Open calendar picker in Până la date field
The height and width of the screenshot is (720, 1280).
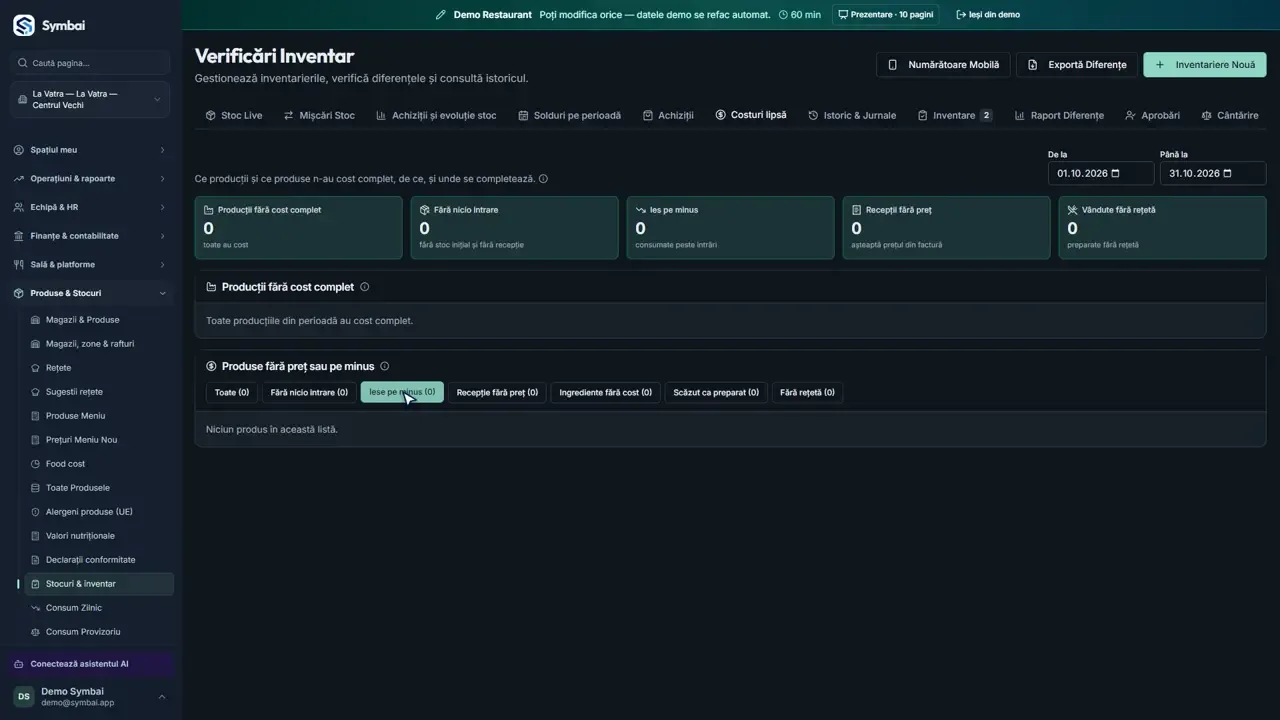point(1228,173)
